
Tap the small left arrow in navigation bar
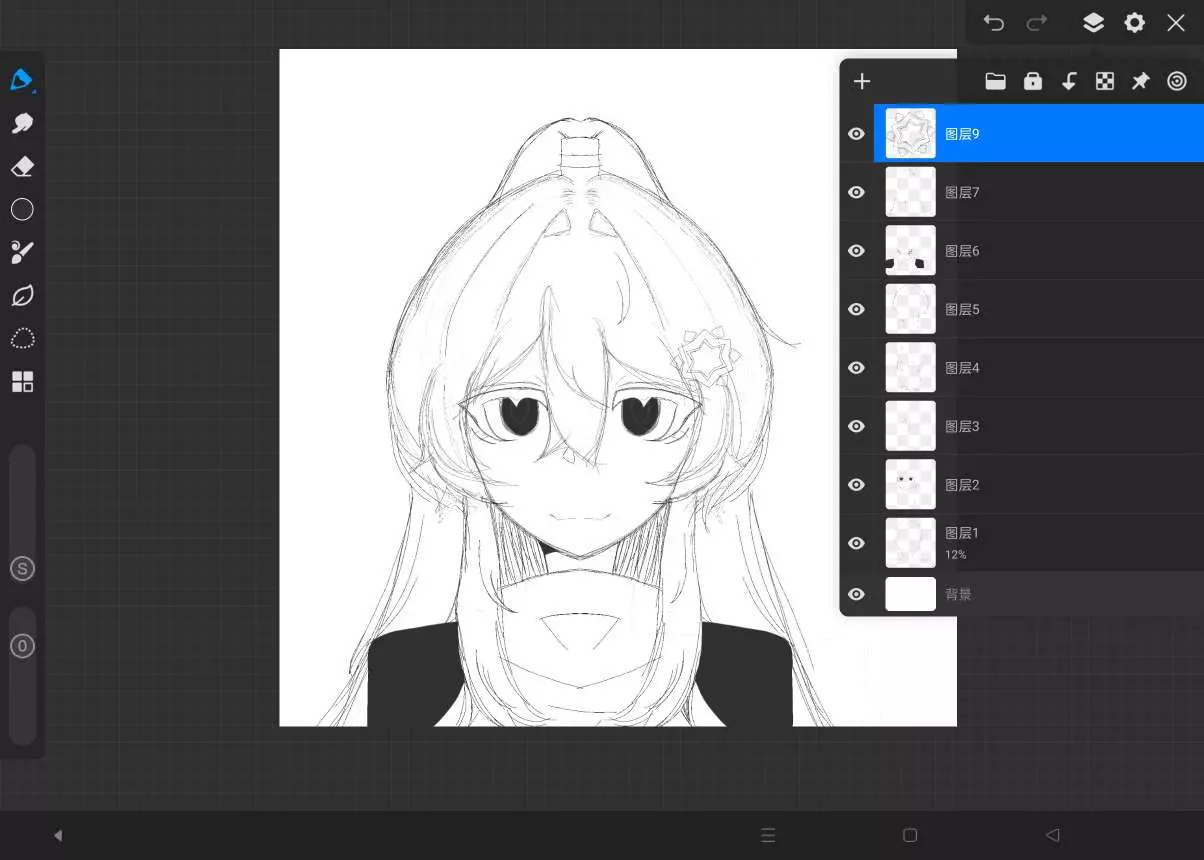(58, 835)
